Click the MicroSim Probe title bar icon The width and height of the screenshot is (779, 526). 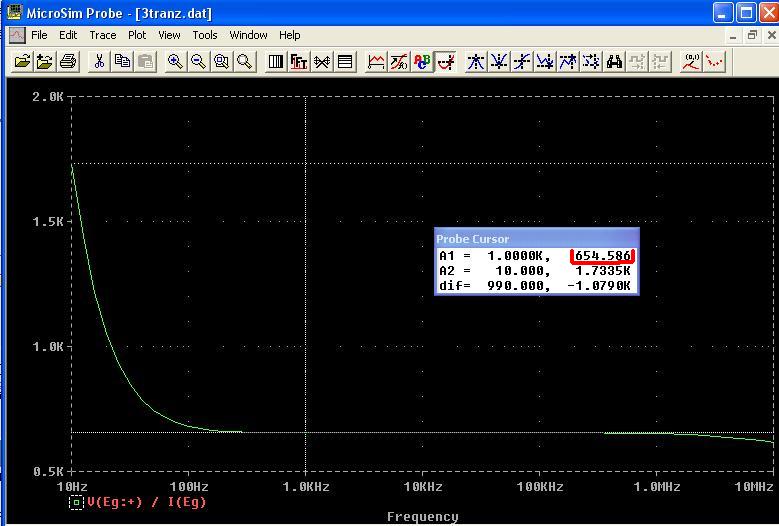click(15, 12)
